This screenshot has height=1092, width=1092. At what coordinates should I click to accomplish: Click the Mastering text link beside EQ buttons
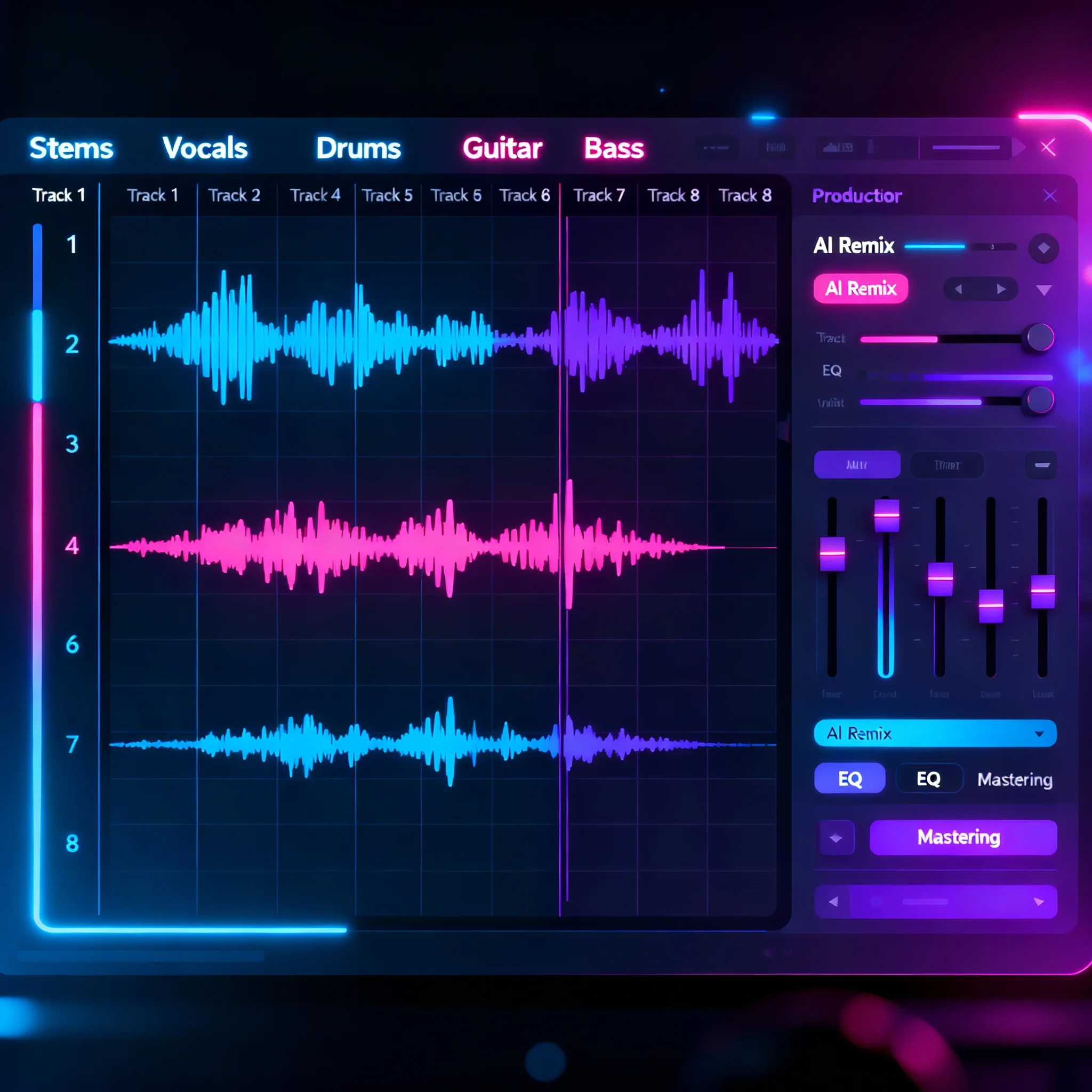click(x=1015, y=780)
